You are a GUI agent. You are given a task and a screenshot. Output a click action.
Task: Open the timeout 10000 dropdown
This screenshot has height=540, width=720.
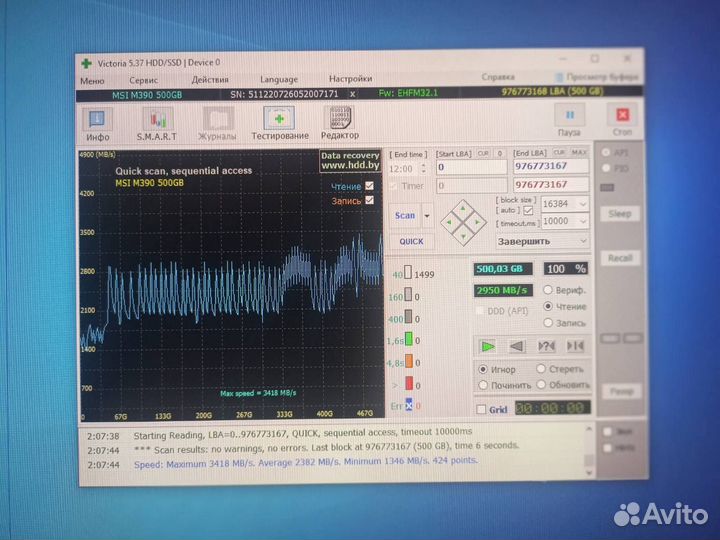582,221
